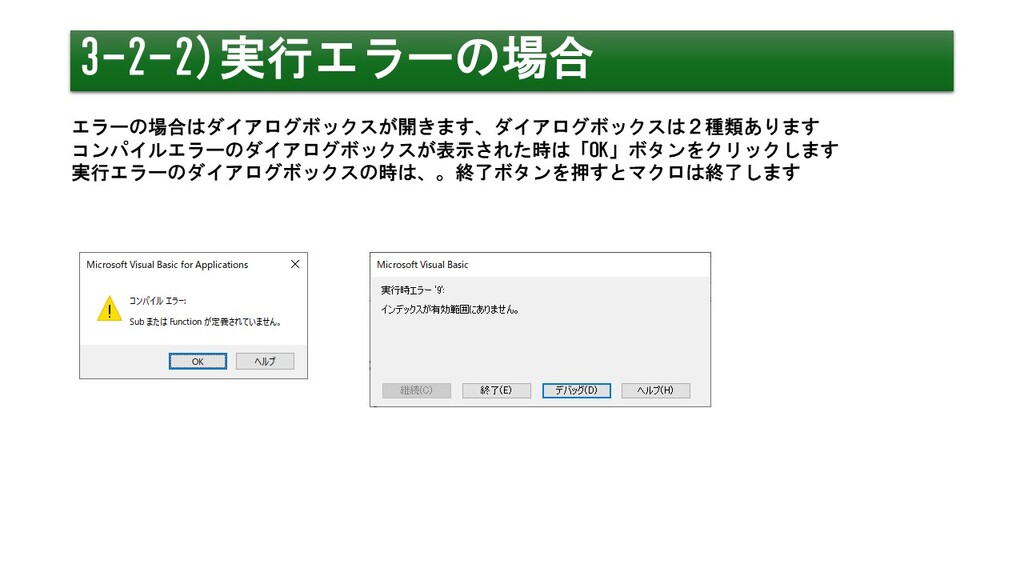The width and height of the screenshot is (1024, 576).
Task: Click the disabled 継続(C) button
Action: pyautogui.click(x=417, y=390)
